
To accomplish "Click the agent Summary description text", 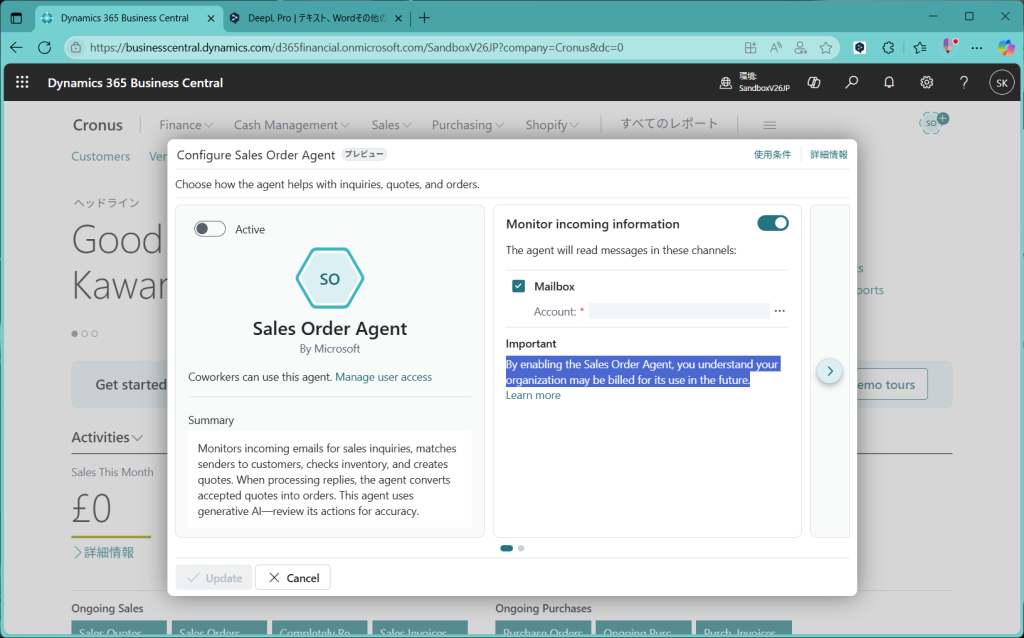I will (x=327, y=479).
